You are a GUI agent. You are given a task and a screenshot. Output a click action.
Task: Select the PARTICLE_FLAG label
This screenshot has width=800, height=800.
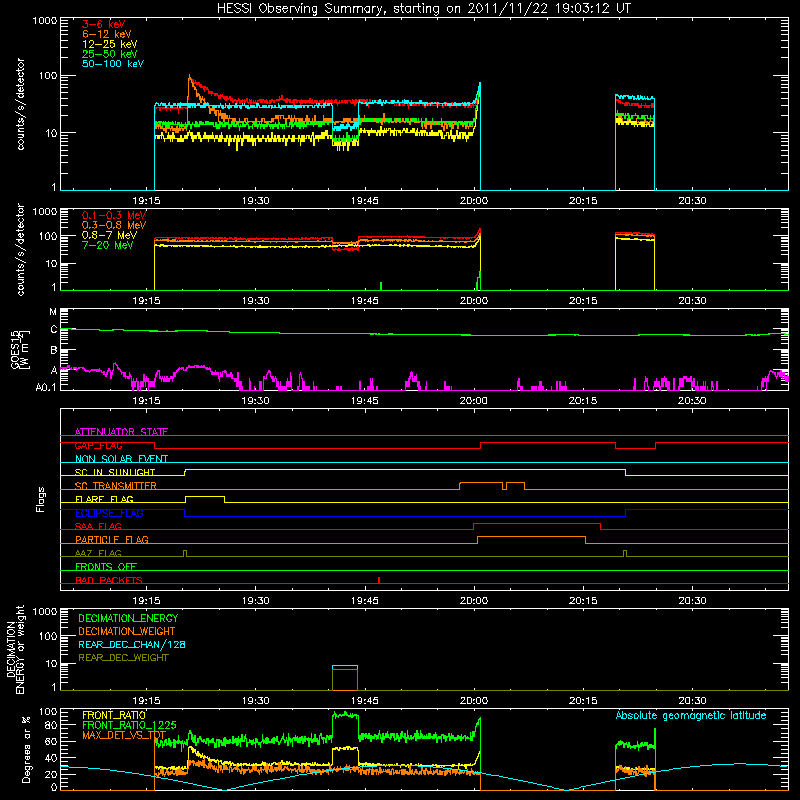[112, 539]
